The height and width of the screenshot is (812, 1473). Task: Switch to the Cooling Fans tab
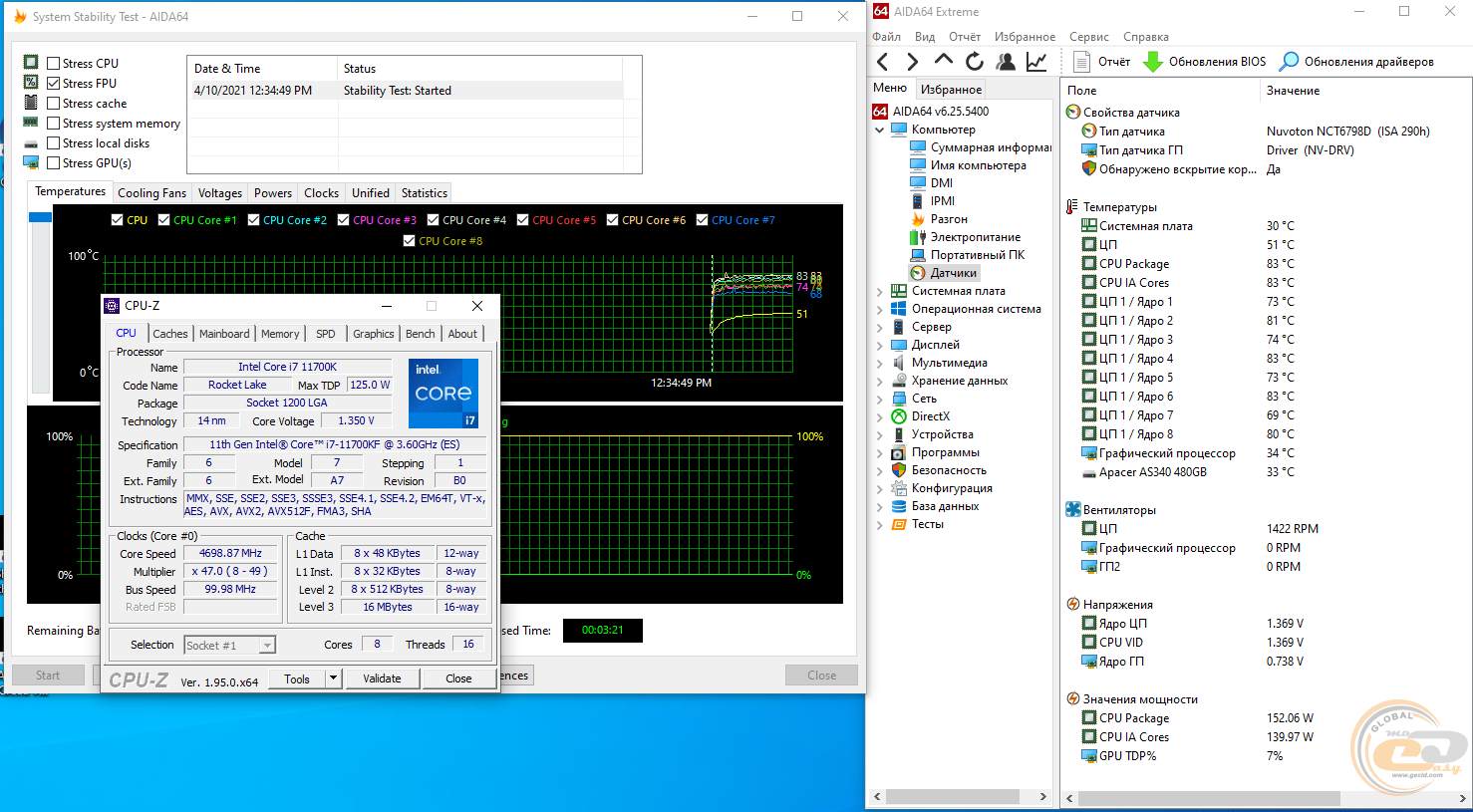coord(151,193)
